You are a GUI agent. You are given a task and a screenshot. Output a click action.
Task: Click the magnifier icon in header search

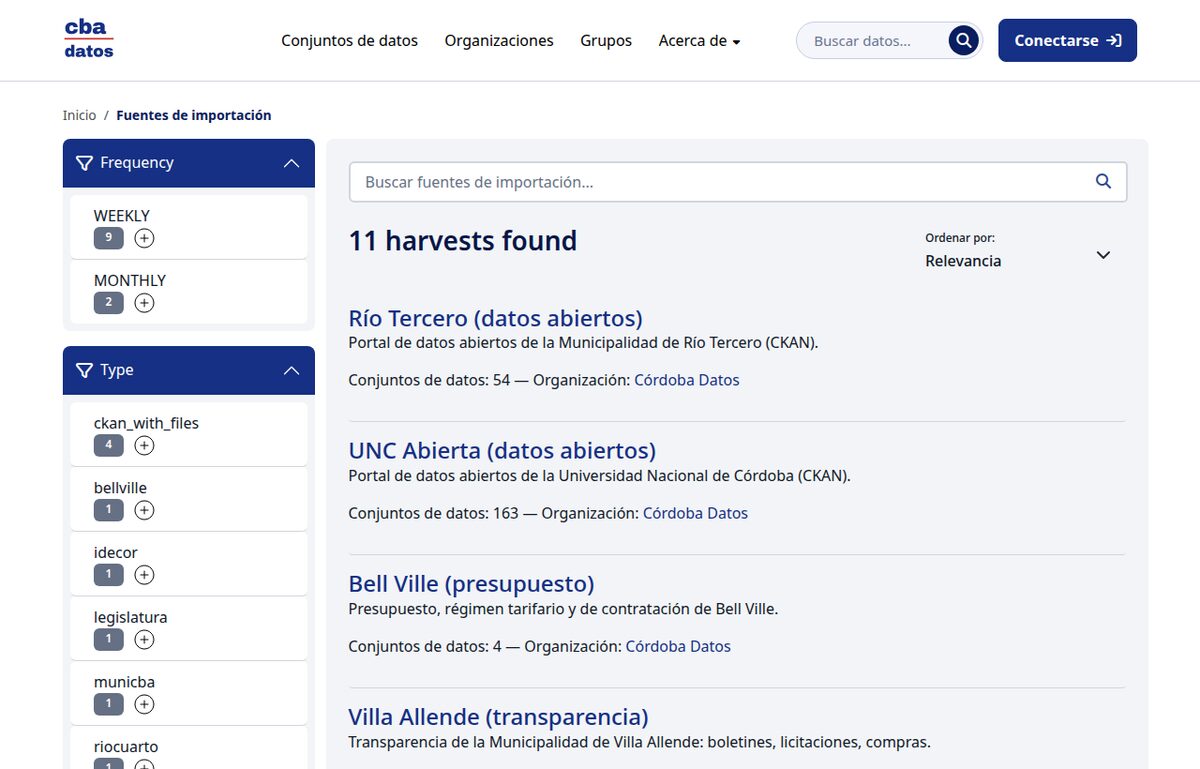coord(963,41)
